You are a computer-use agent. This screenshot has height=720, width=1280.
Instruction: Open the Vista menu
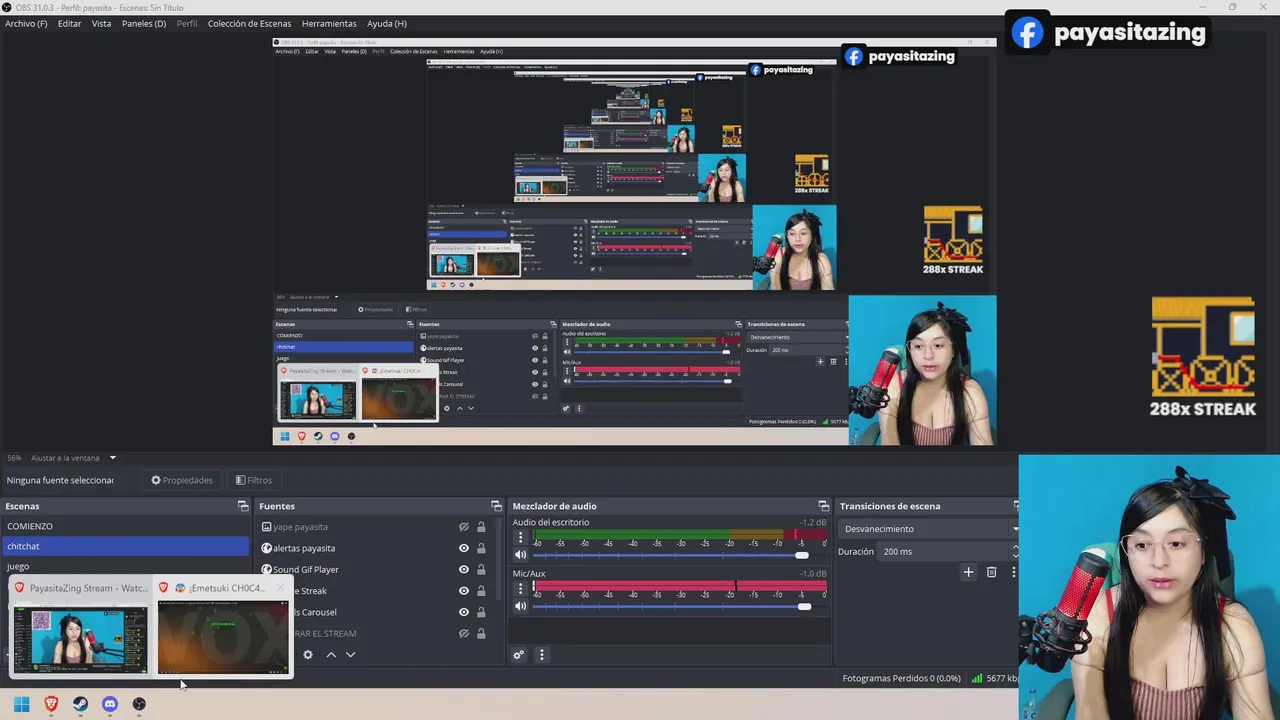pyautogui.click(x=101, y=23)
